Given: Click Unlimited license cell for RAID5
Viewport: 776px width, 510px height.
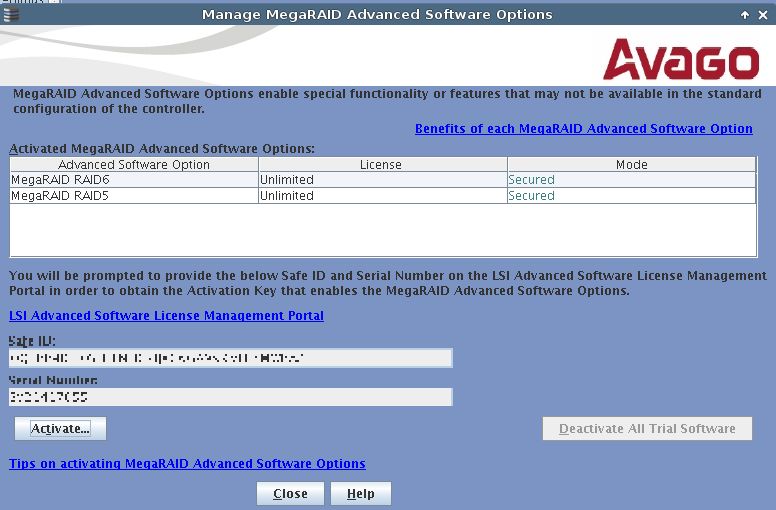Looking at the screenshot, I should point(383,195).
